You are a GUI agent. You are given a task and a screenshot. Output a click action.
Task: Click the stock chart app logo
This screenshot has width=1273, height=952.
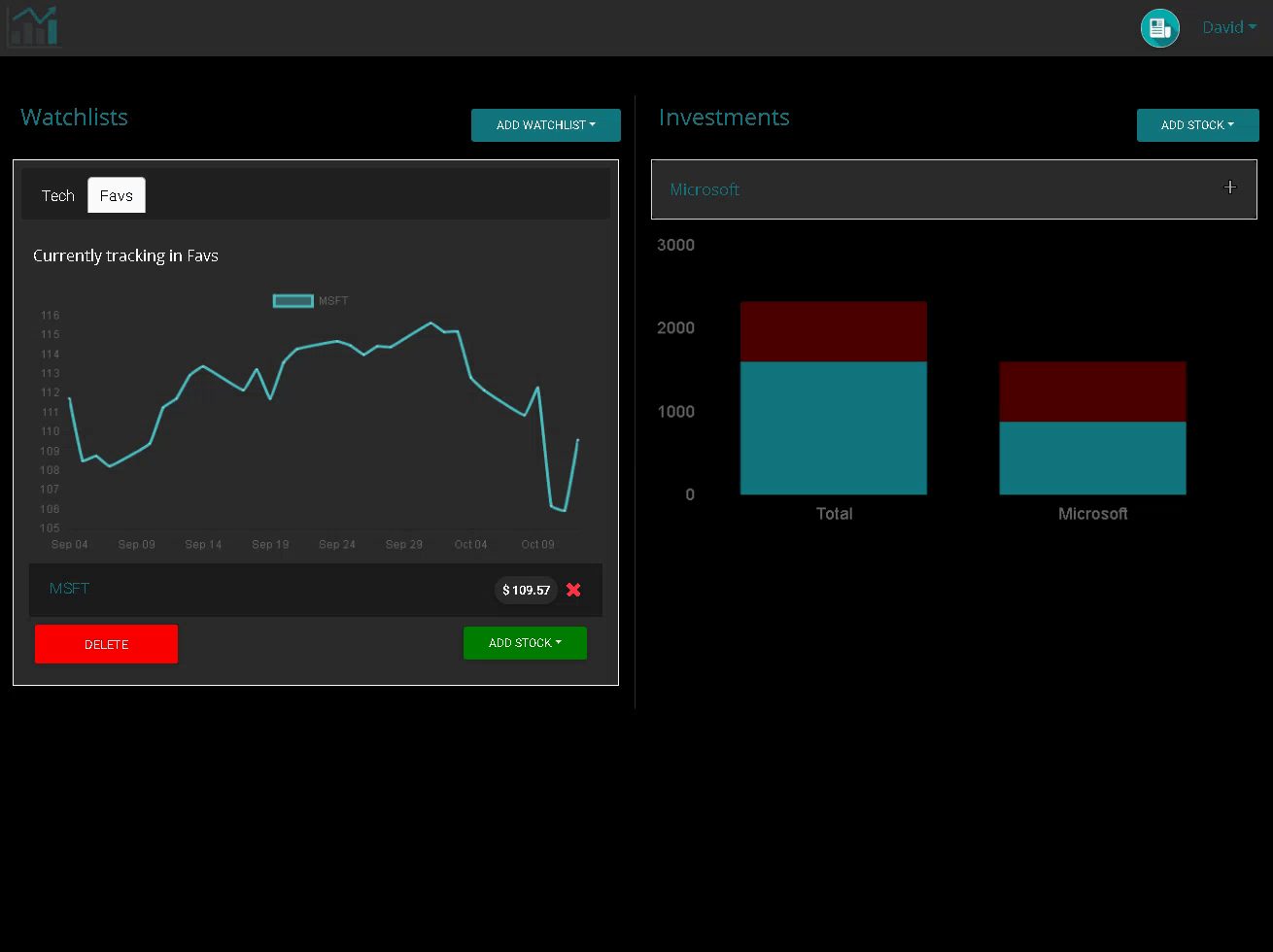pos(33,27)
